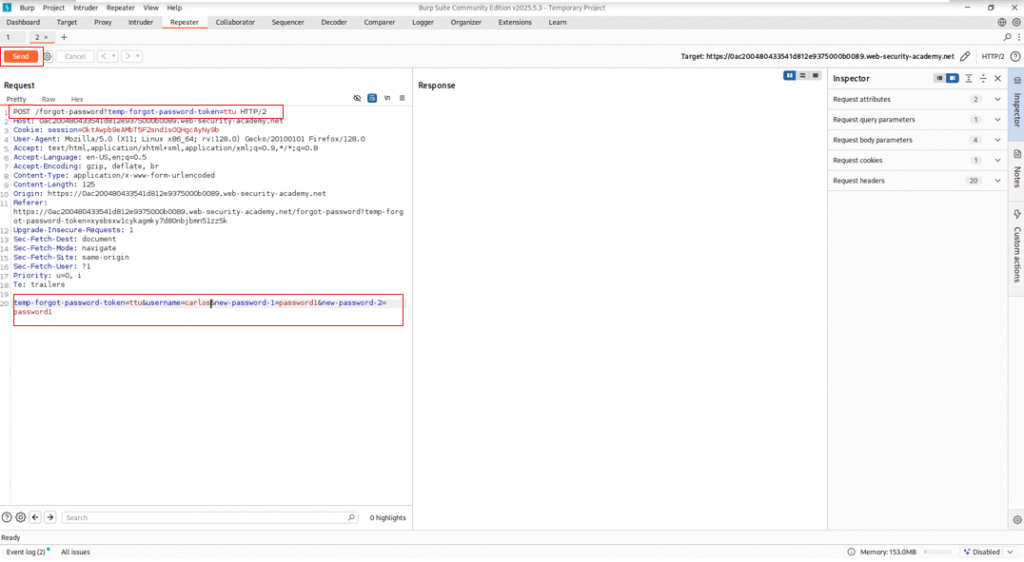Open the View menu
This screenshot has height=562, width=1024.
[x=151, y=8]
